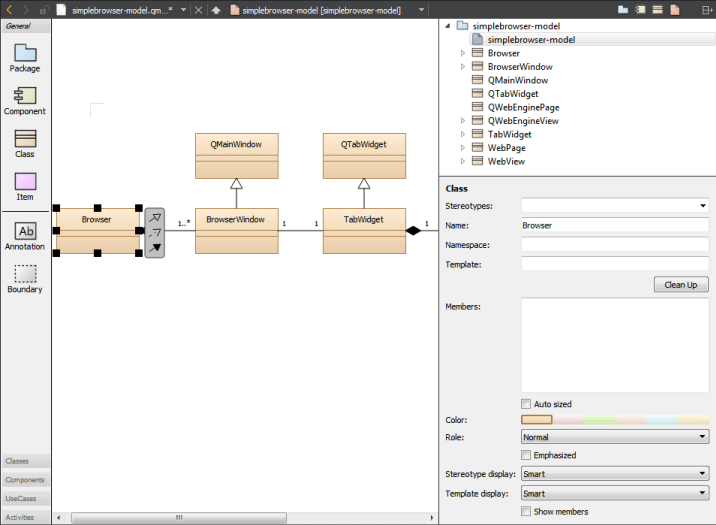Open the Stereotypes dropdown
Image resolution: width=716 pixels, height=525 pixels.
(x=615, y=205)
